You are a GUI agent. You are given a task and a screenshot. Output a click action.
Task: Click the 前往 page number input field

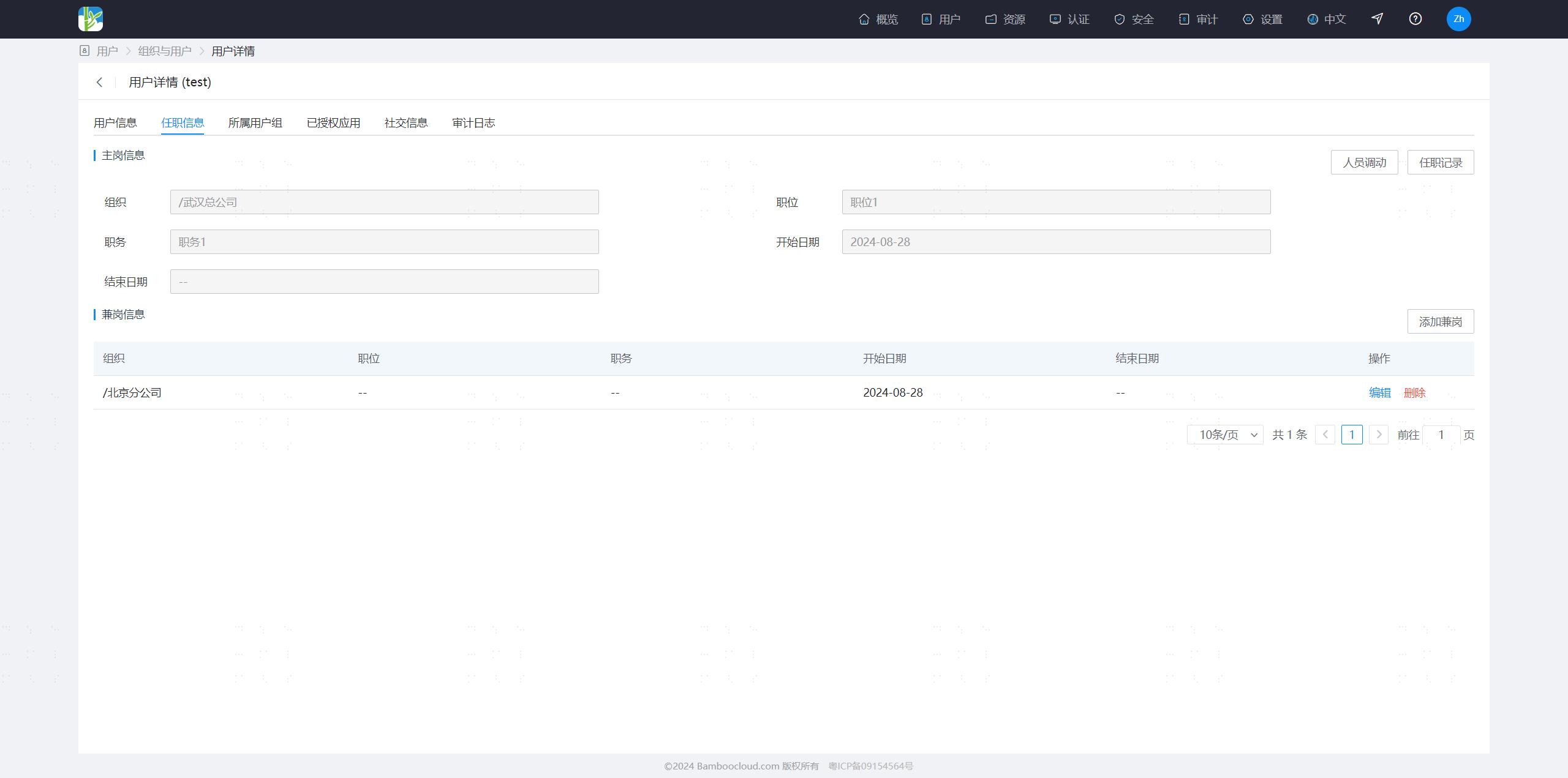[x=1441, y=435]
